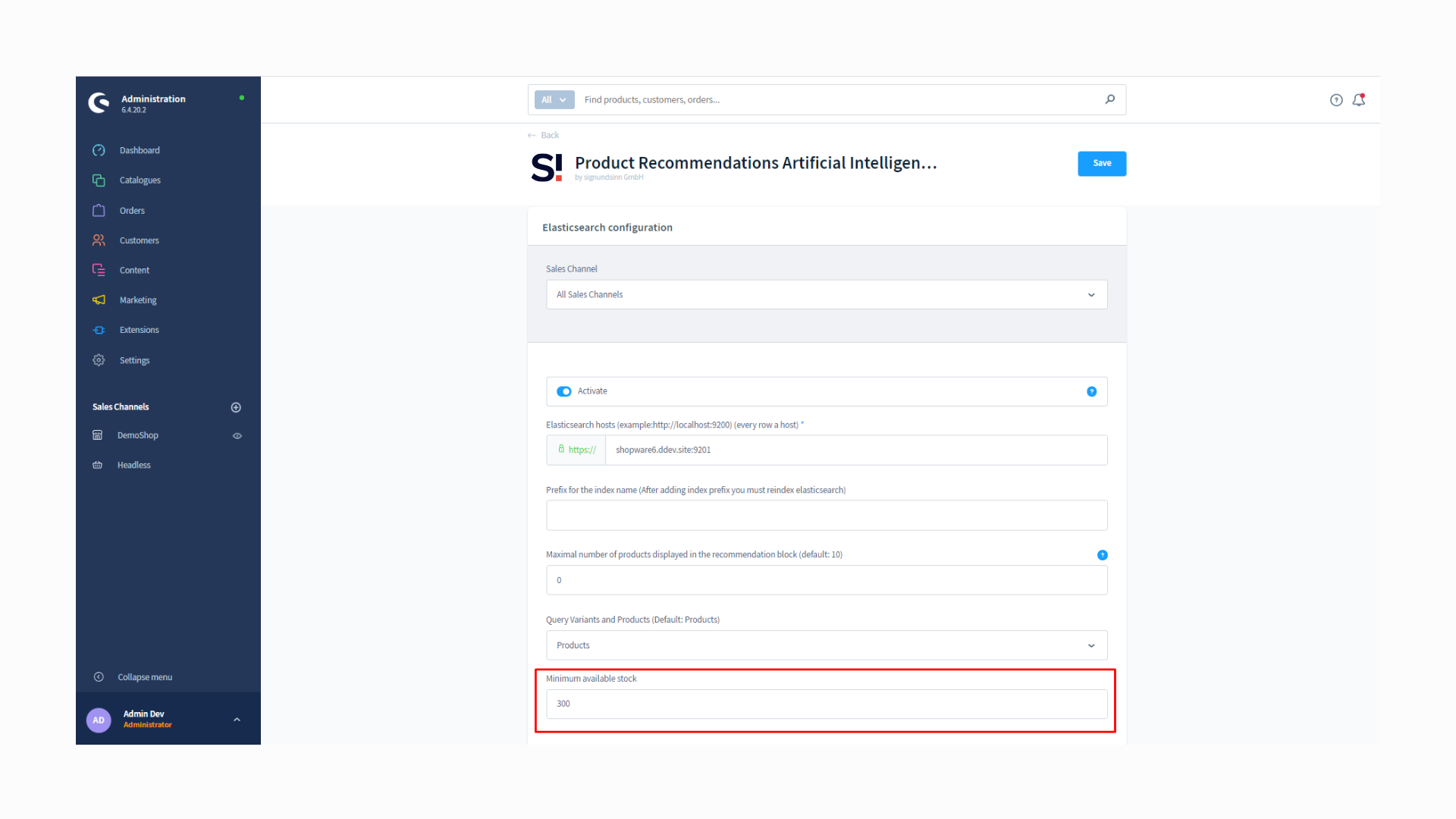Click the Customers icon in sidebar

(99, 240)
